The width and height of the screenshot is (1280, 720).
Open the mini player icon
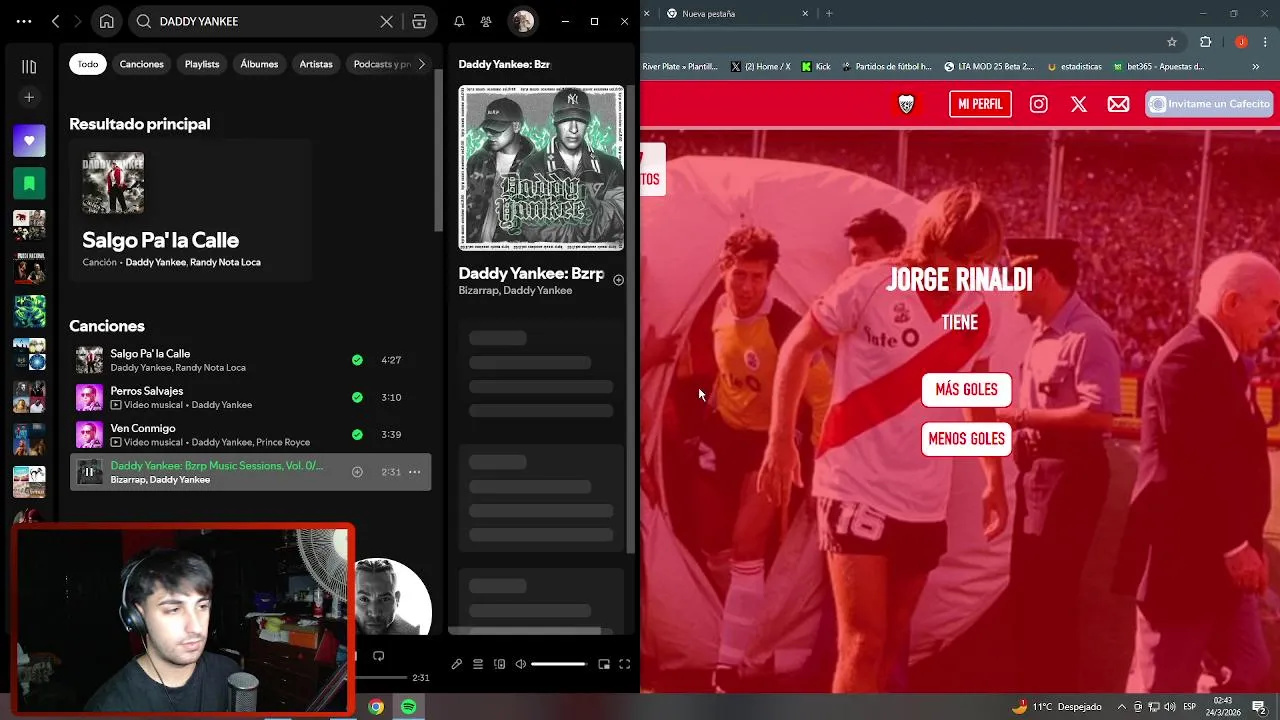pos(604,664)
